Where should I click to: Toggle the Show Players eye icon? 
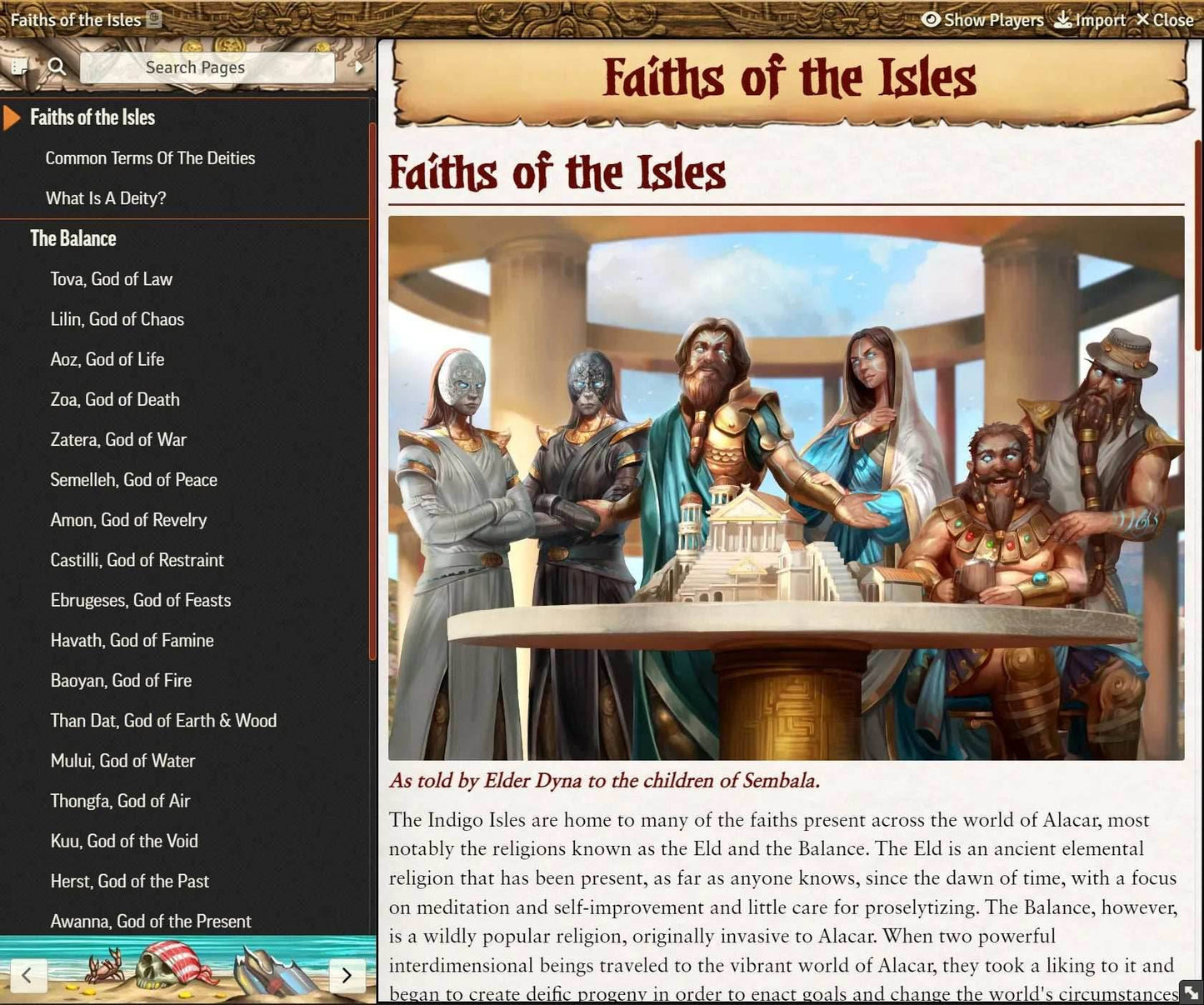coord(930,19)
